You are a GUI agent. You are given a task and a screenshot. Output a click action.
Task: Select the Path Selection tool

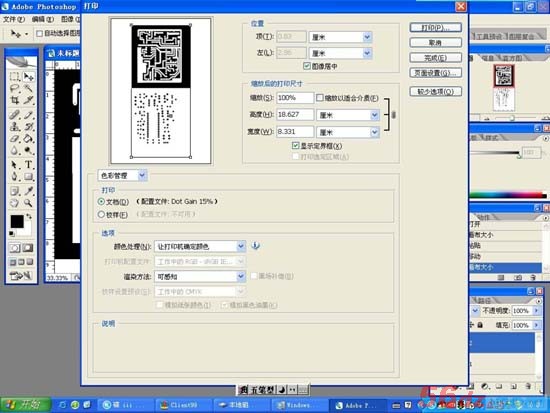coord(15,165)
